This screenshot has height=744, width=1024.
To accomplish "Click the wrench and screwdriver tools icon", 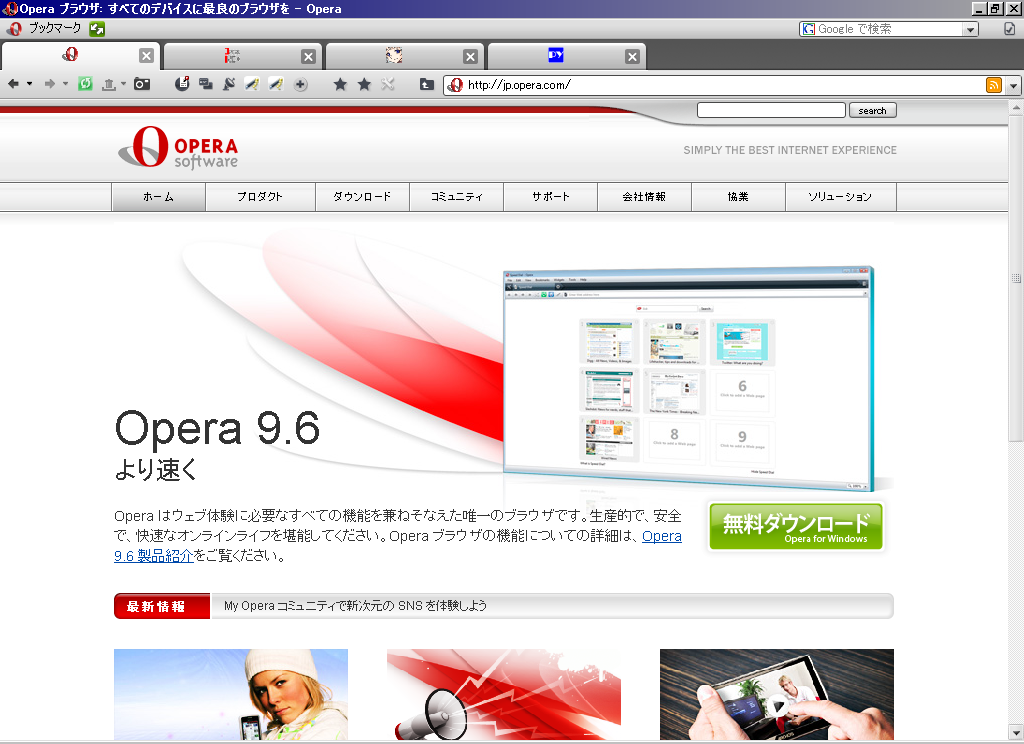I will (x=388, y=84).
